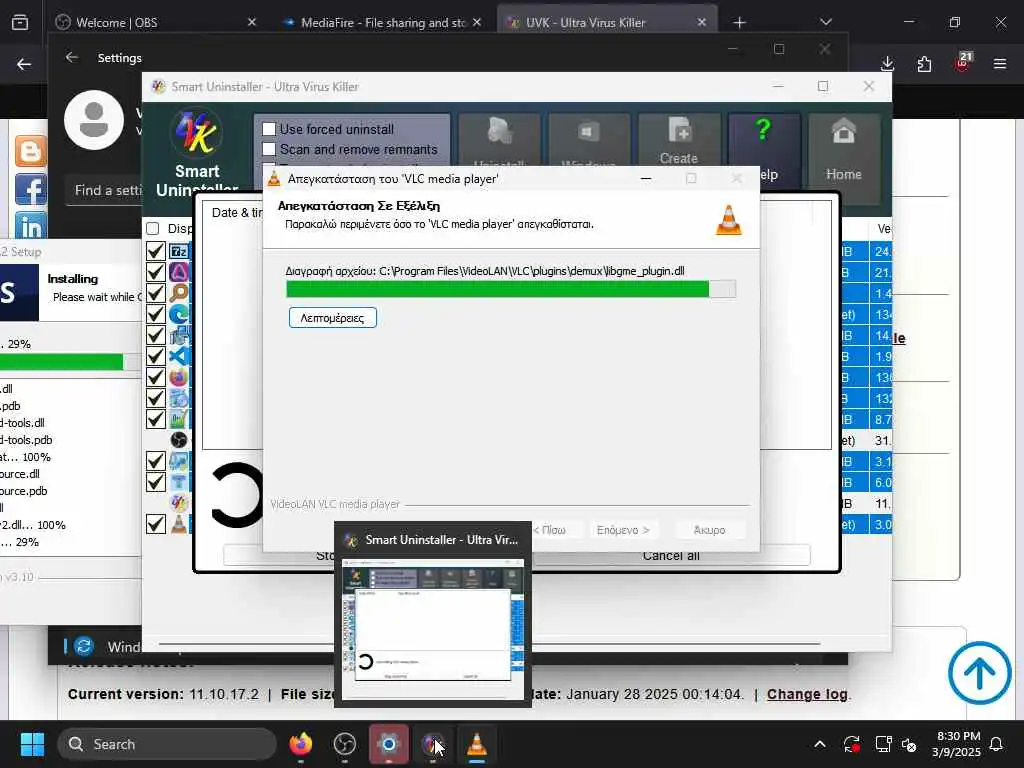This screenshot has width=1024, height=768.
Task: Open Firefox from the taskbar
Action: click(301, 744)
